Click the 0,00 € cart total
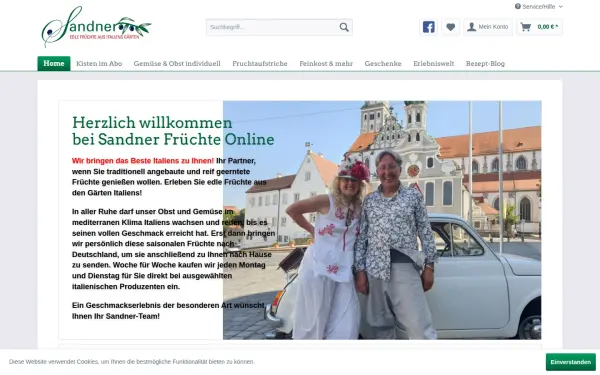Image resolution: width=600 pixels, height=375 pixels. (548, 27)
